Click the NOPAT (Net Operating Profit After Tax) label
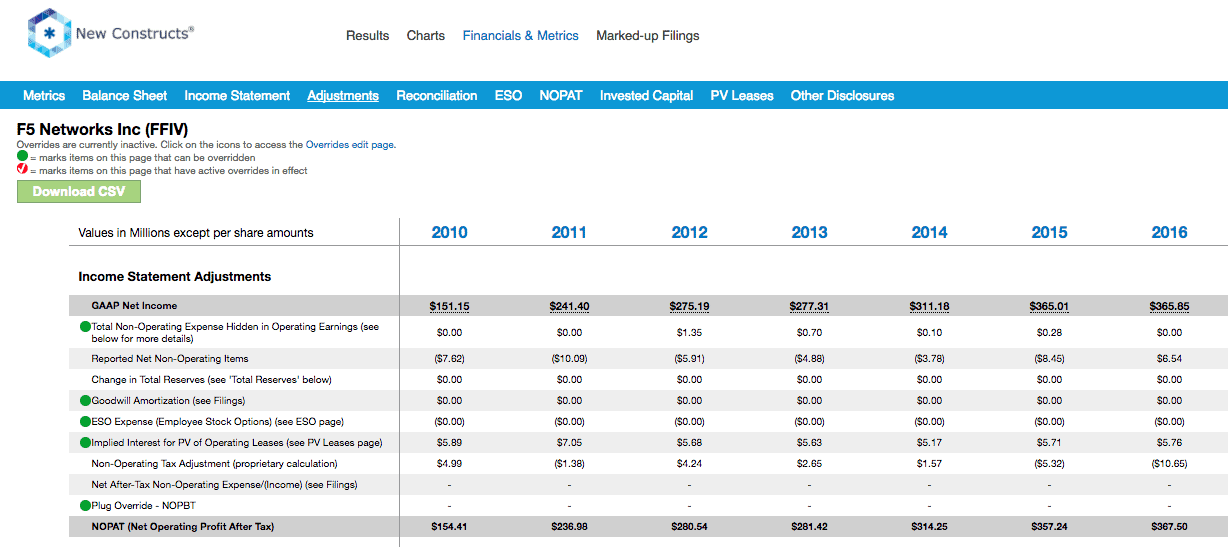 (x=183, y=527)
